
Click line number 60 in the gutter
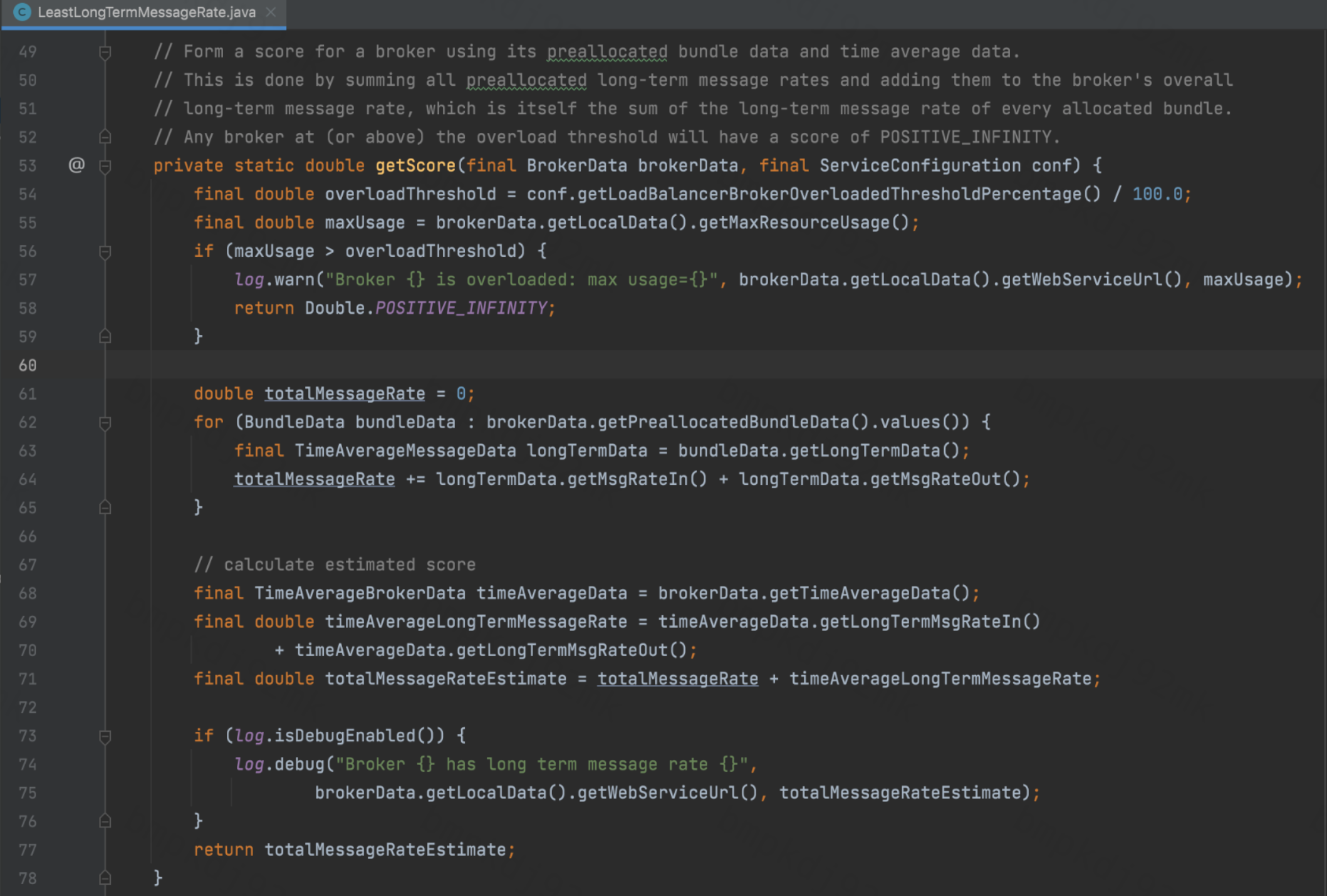point(28,365)
